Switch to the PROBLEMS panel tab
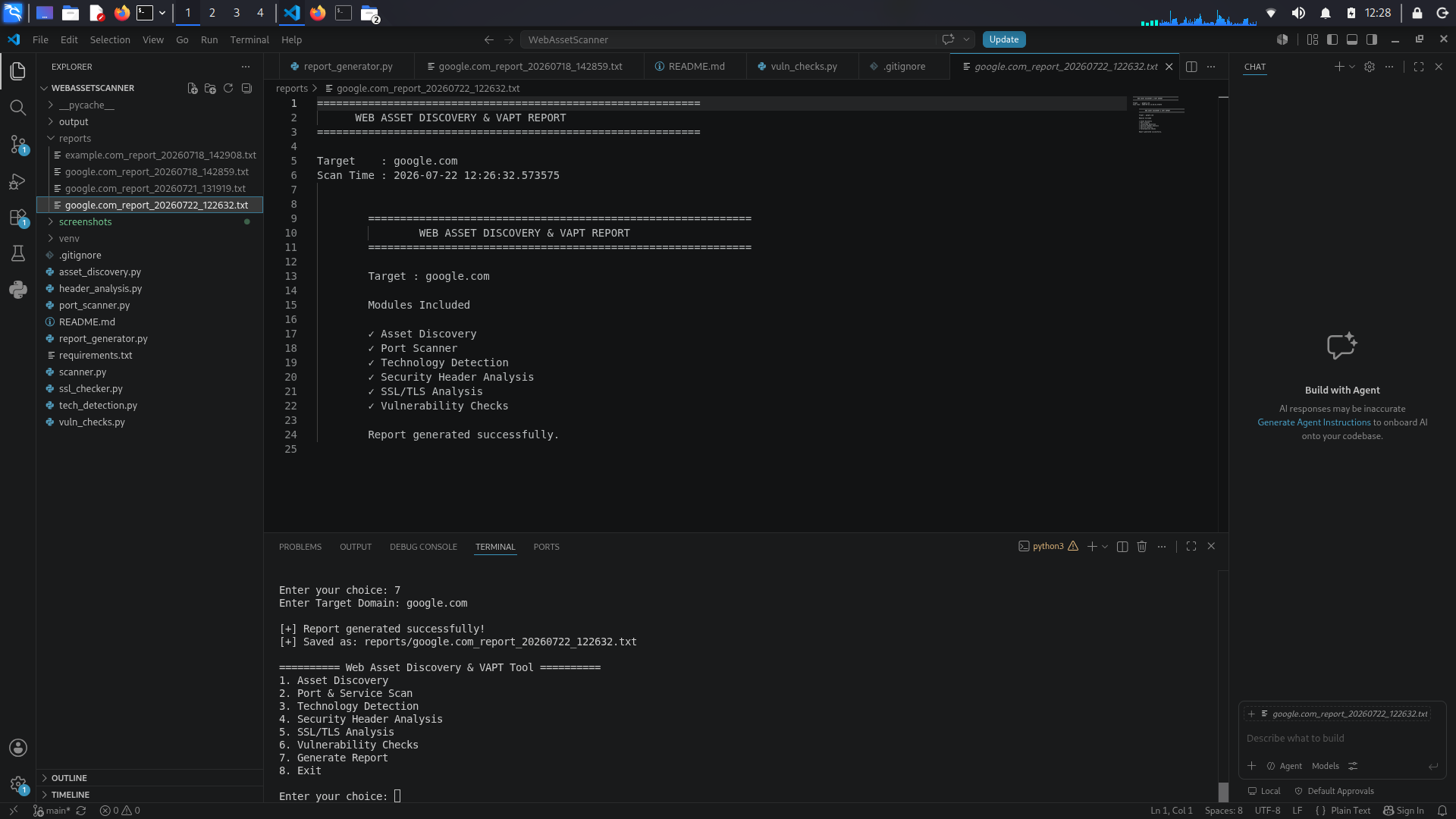This screenshot has width=1456, height=819. click(300, 547)
